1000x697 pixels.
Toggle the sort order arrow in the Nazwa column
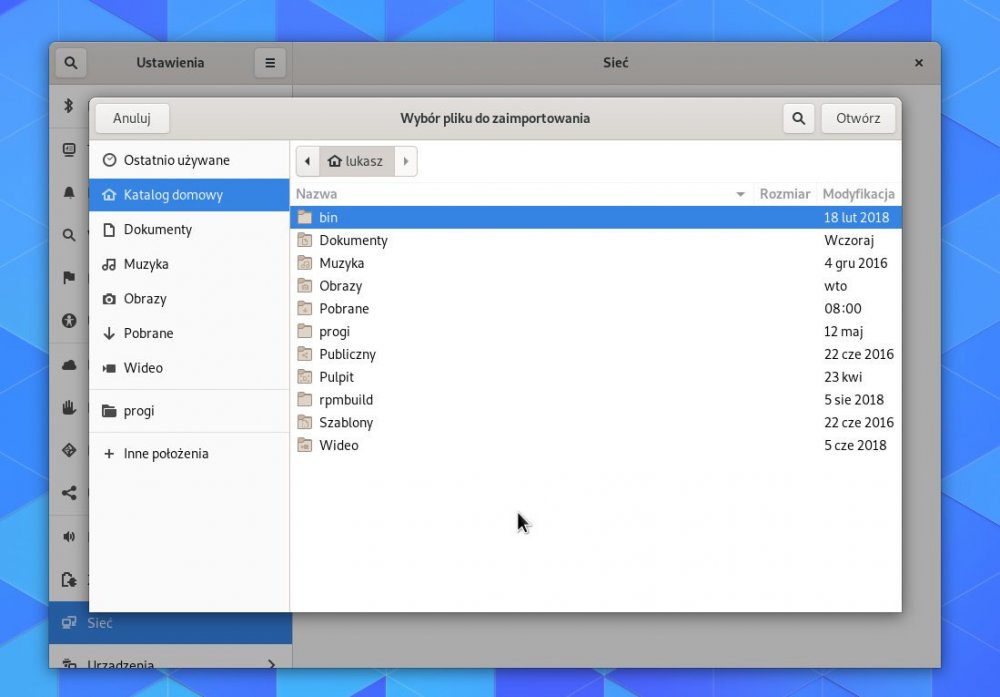[740, 194]
